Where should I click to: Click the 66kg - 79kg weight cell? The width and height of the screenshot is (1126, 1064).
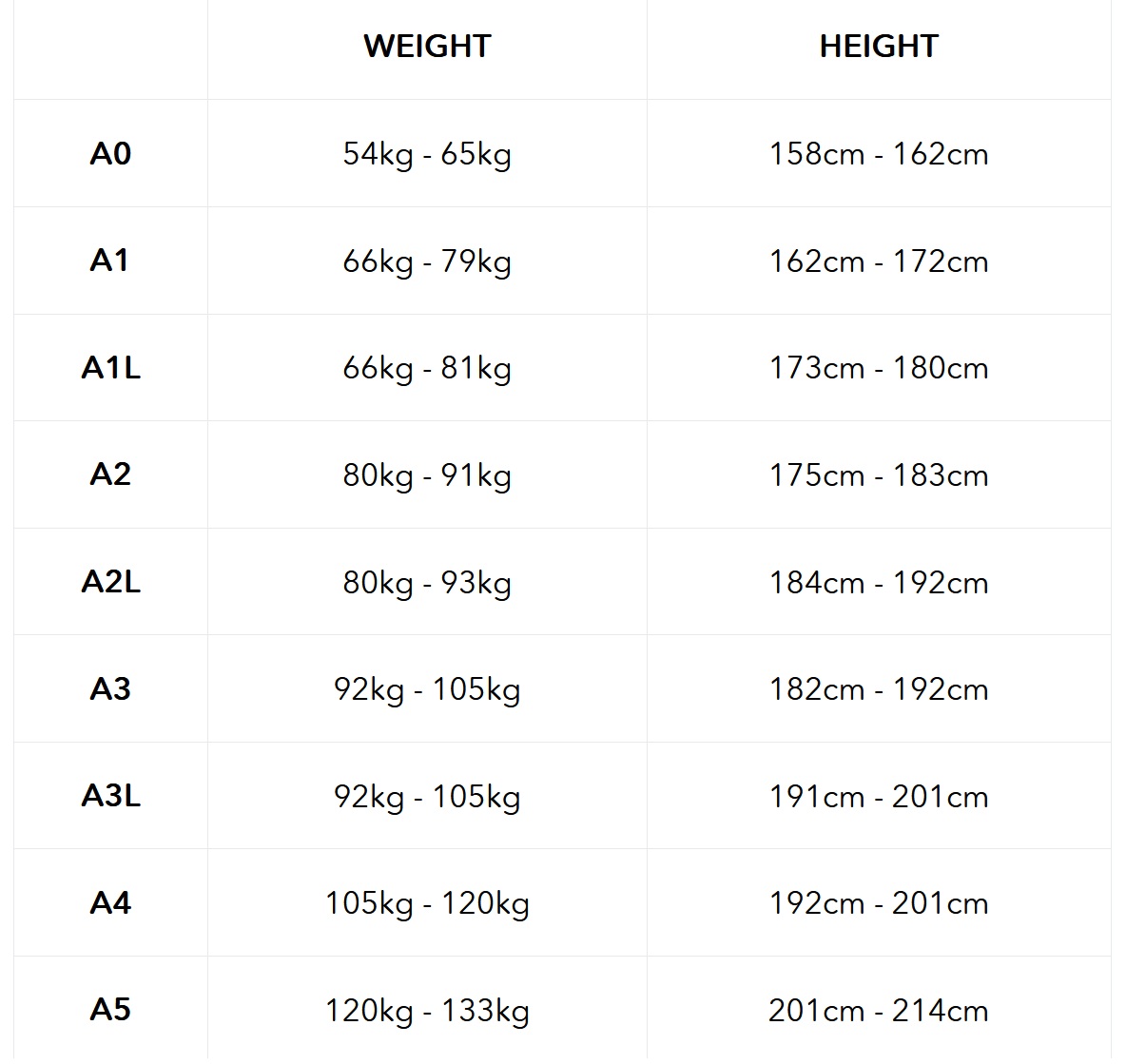point(427,262)
